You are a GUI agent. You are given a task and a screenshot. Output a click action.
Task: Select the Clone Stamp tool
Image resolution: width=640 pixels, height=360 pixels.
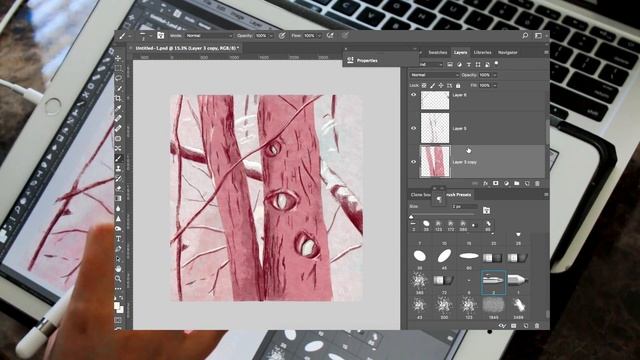click(x=118, y=168)
